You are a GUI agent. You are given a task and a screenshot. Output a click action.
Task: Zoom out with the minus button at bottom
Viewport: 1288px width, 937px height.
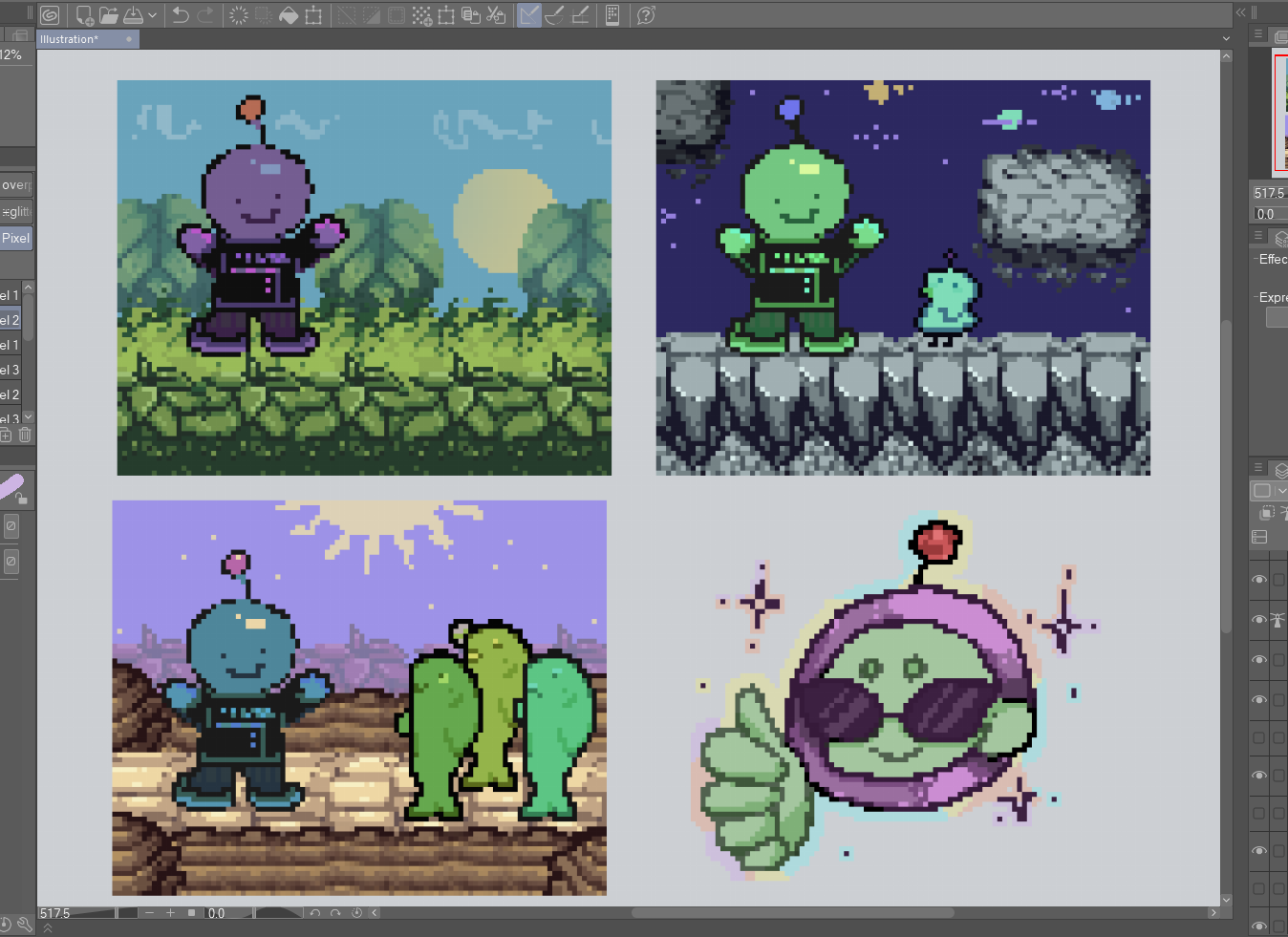click(149, 913)
